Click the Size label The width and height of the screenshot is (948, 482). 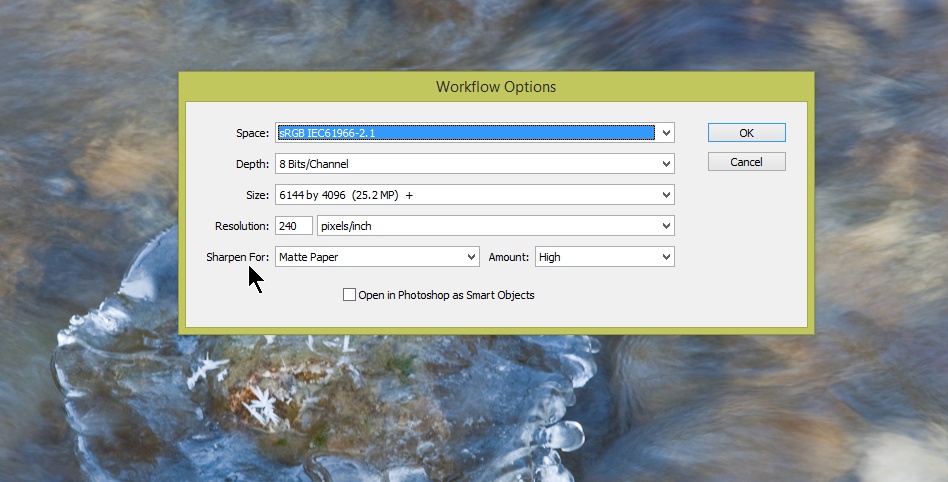click(x=257, y=195)
